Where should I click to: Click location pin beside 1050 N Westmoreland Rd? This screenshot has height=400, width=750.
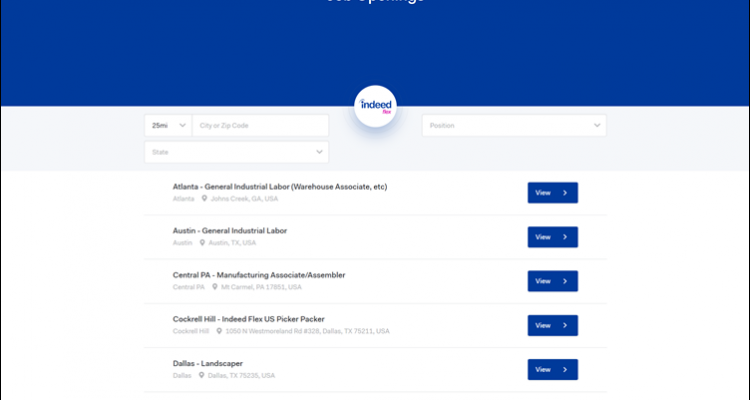coord(217,331)
